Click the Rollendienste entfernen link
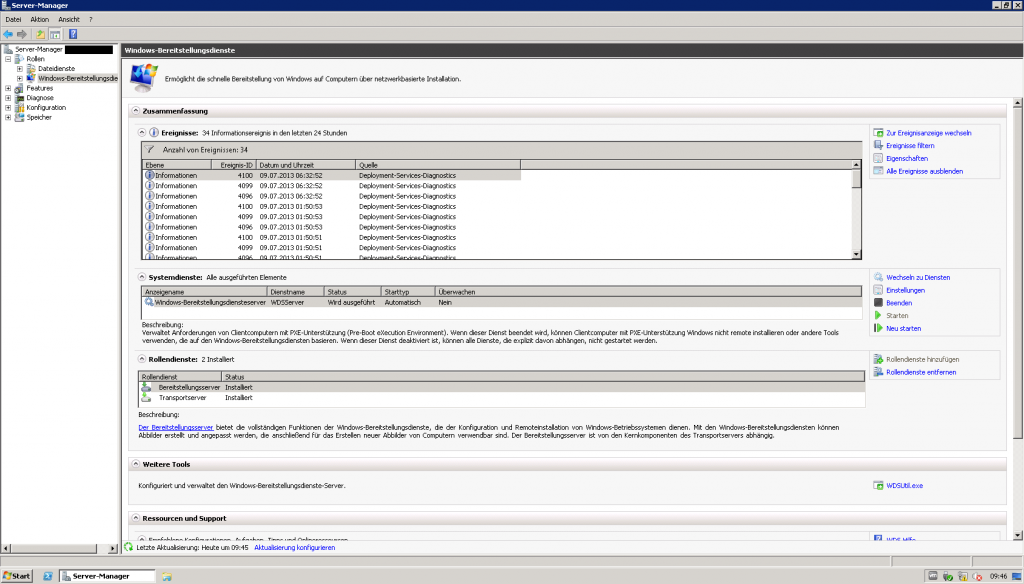 point(921,372)
